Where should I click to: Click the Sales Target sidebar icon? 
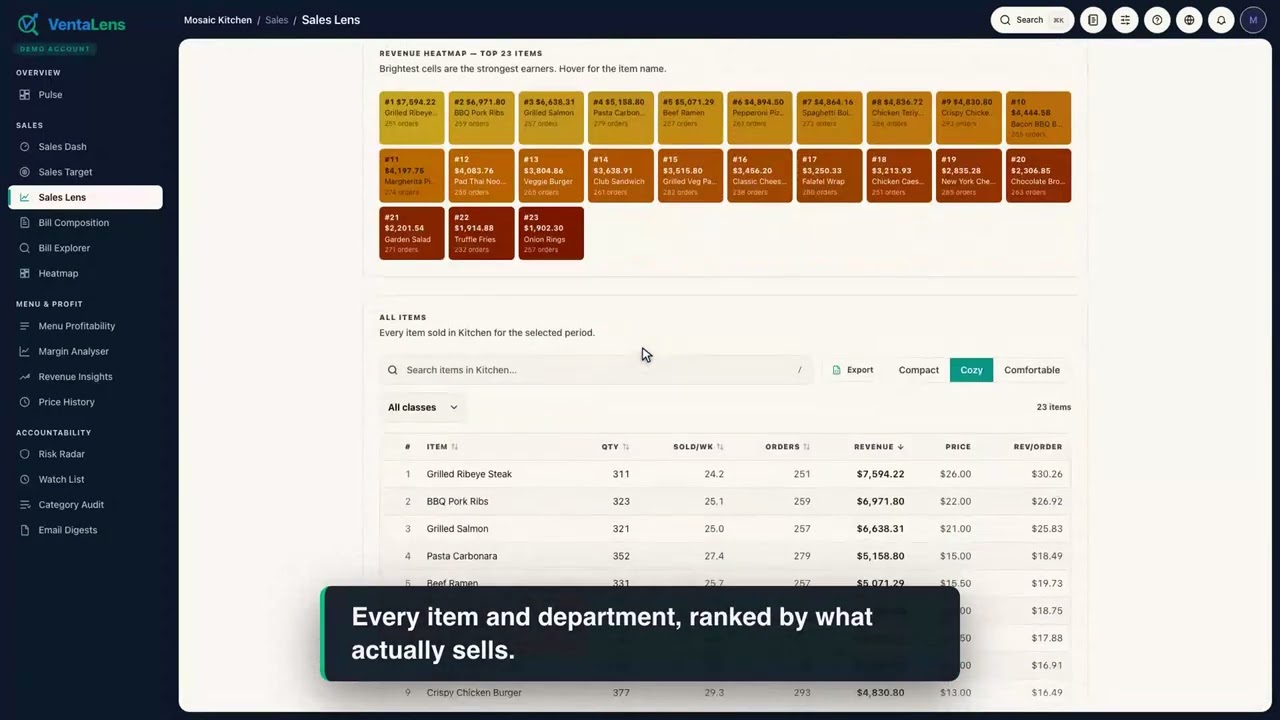[25, 172]
